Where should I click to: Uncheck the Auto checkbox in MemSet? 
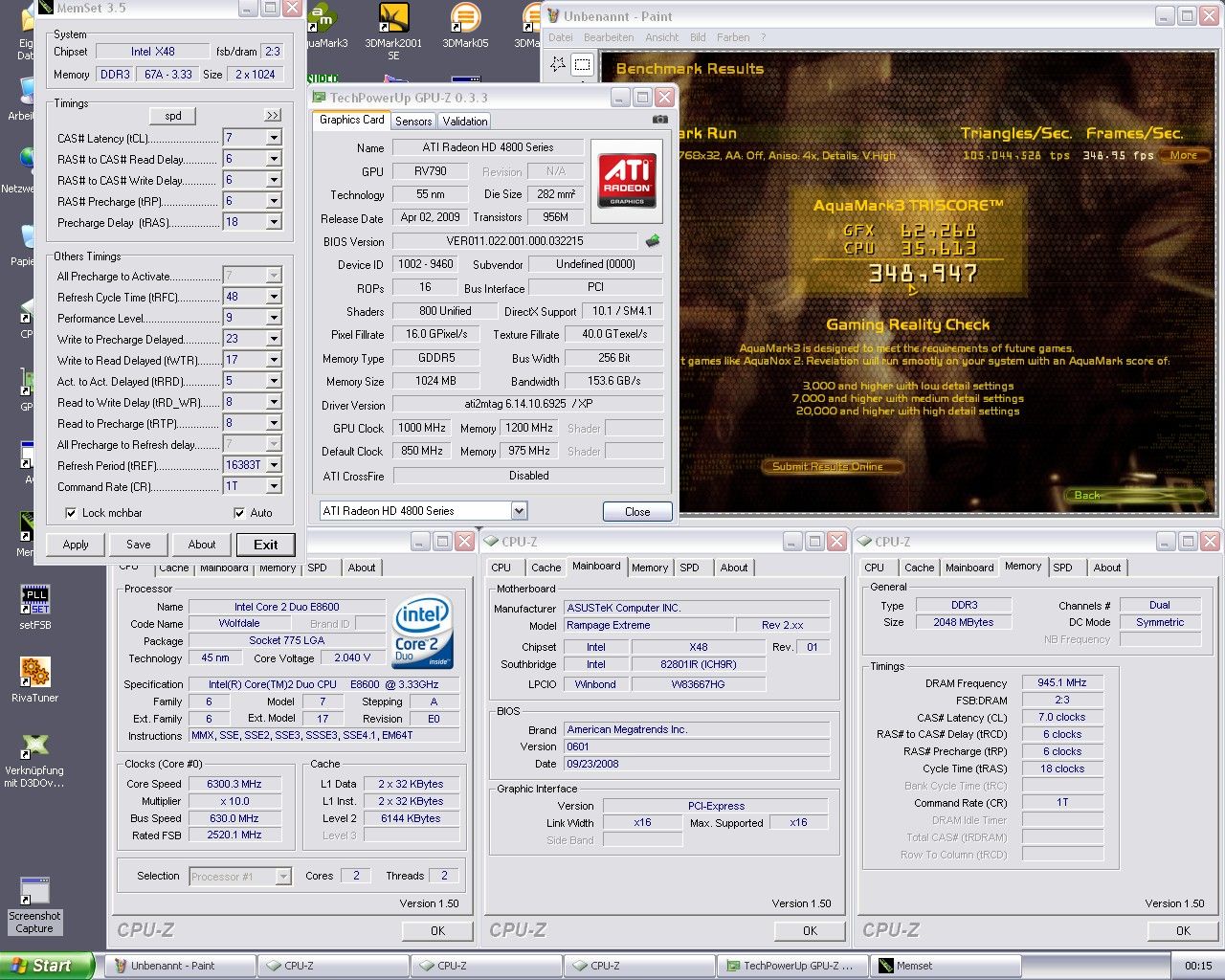239,513
